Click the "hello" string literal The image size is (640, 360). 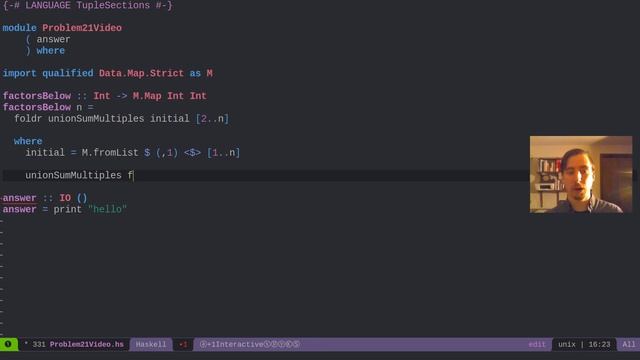click(107, 209)
